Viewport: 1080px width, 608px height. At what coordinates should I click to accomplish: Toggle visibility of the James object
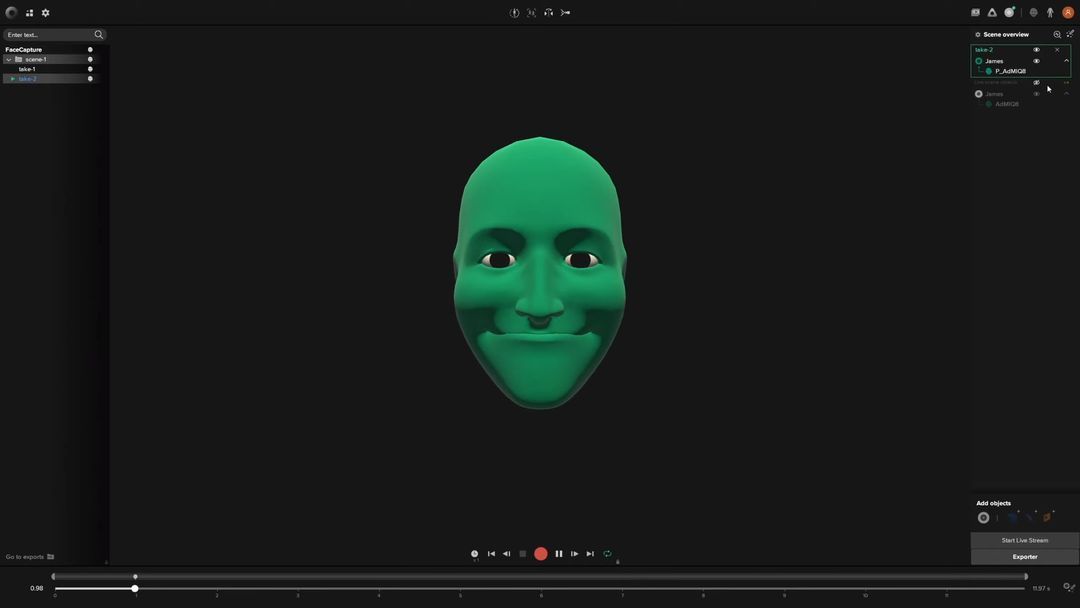coord(1036,60)
